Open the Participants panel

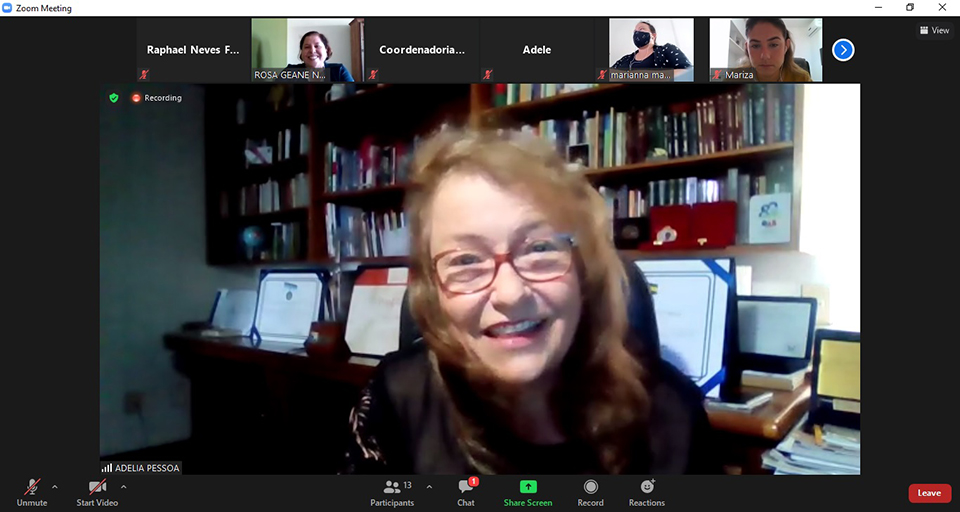point(391,491)
